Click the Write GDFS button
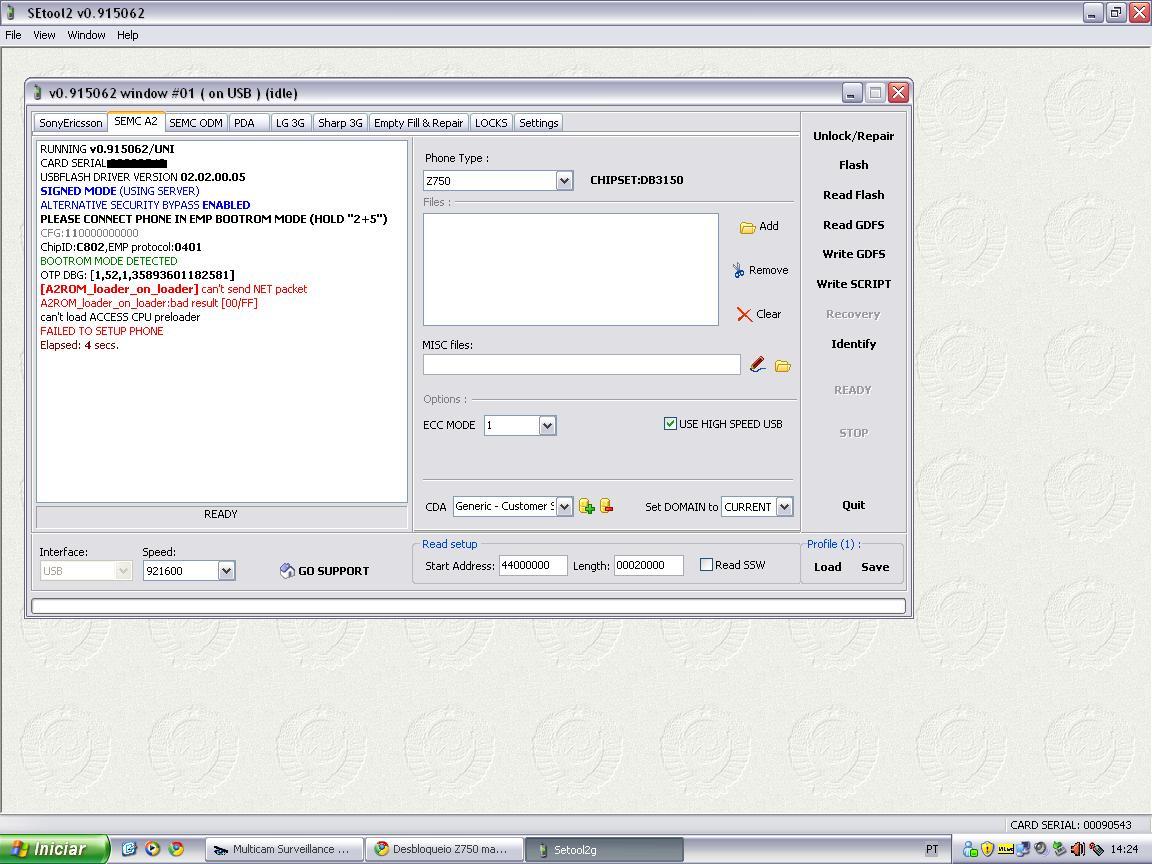Viewport: 1152px width, 864px height. point(853,254)
